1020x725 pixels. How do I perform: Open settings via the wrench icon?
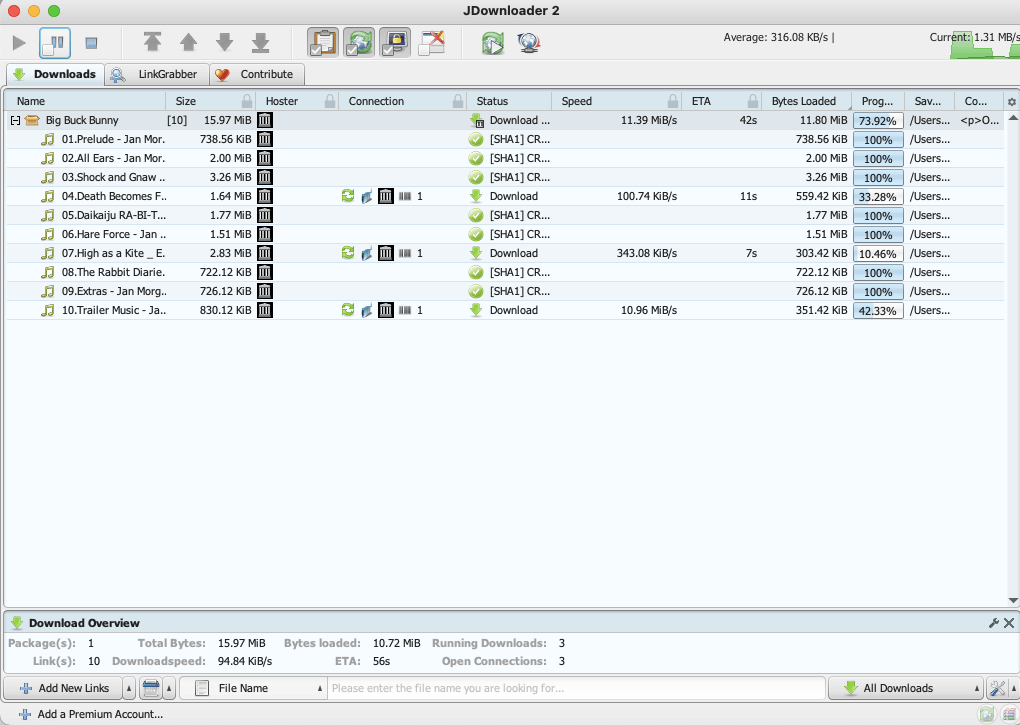click(x=996, y=688)
